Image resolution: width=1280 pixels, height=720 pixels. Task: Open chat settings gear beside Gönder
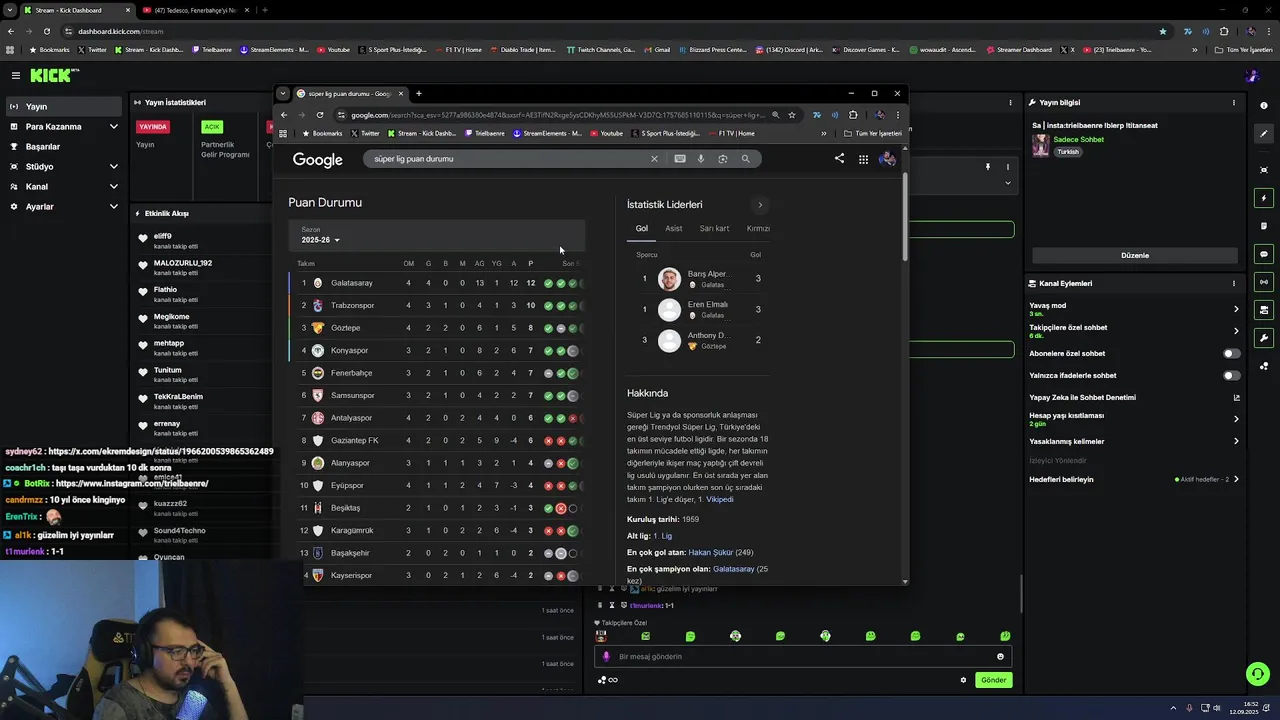point(963,680)
